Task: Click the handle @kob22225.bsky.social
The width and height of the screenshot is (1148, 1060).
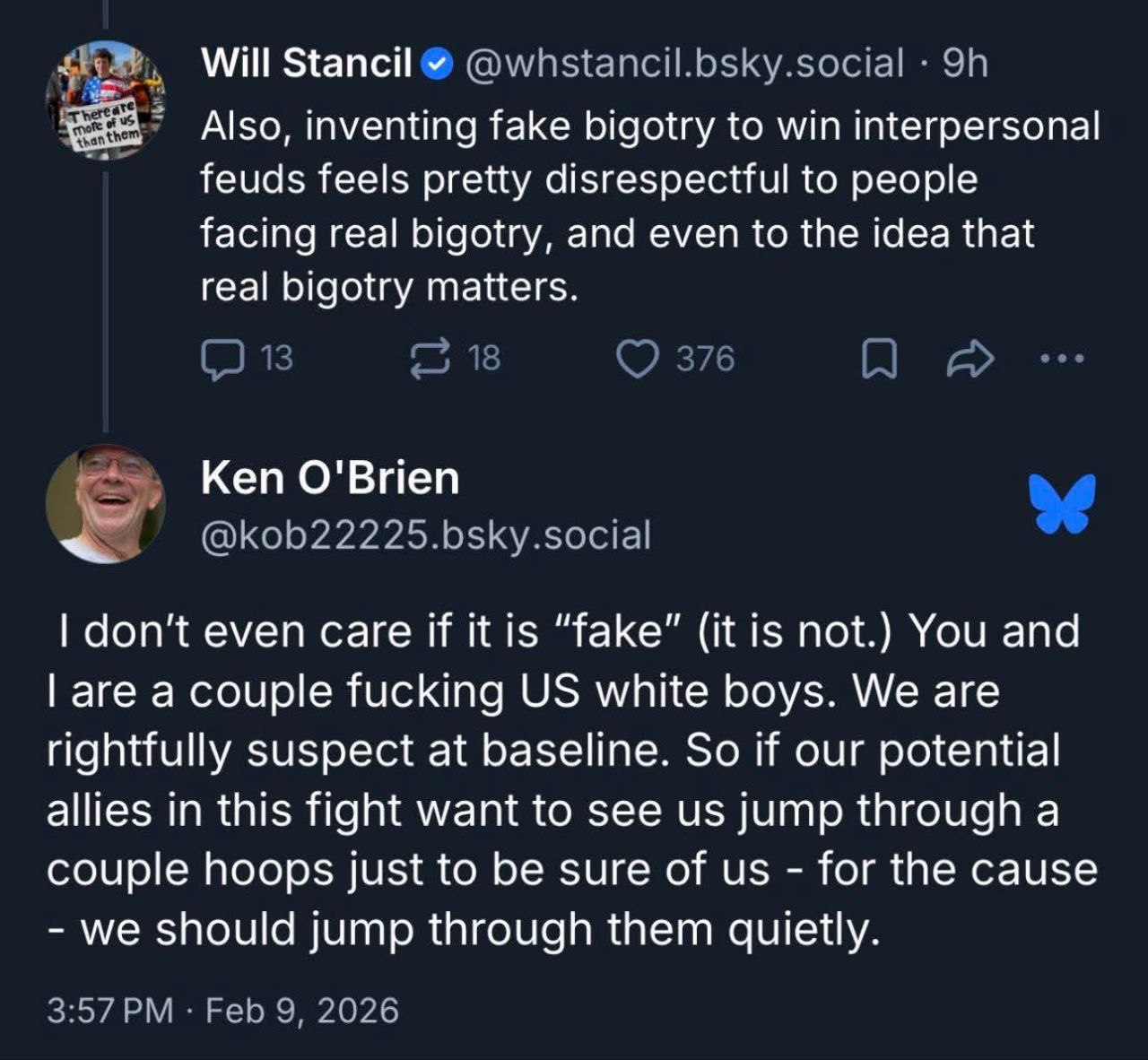Action: tap(426, 535)
